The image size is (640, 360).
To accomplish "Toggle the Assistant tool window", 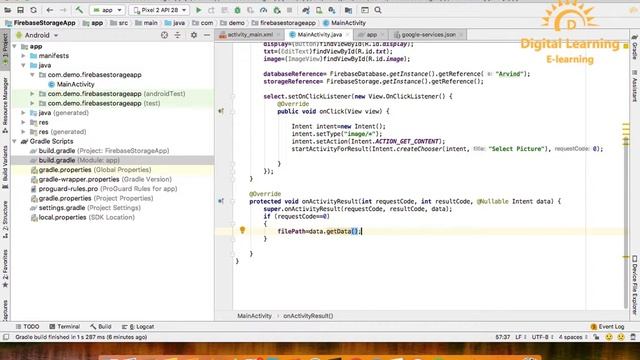I will point(635,86).
